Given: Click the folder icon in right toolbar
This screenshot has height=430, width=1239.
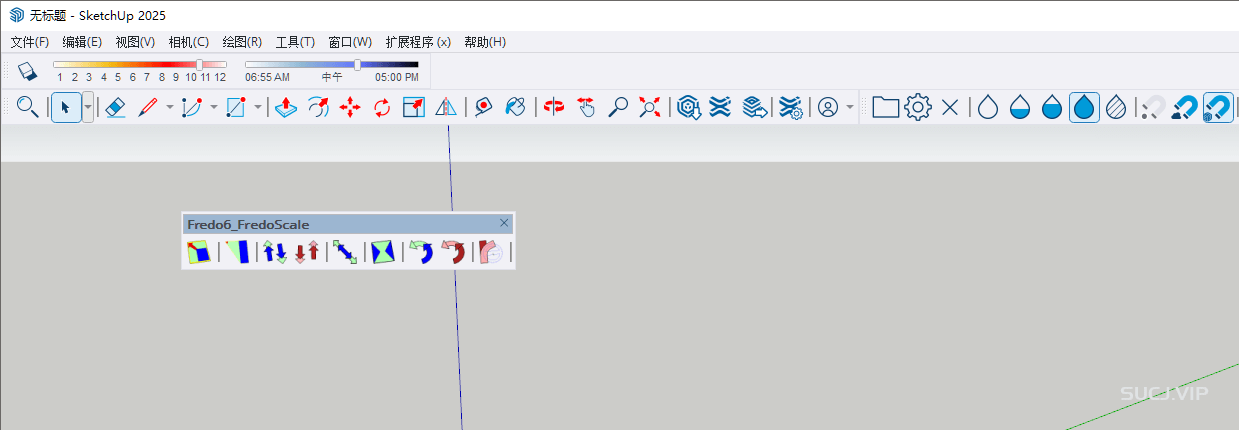Looking at the screenshot, I should pyautogui.click(x=885, y=107).
